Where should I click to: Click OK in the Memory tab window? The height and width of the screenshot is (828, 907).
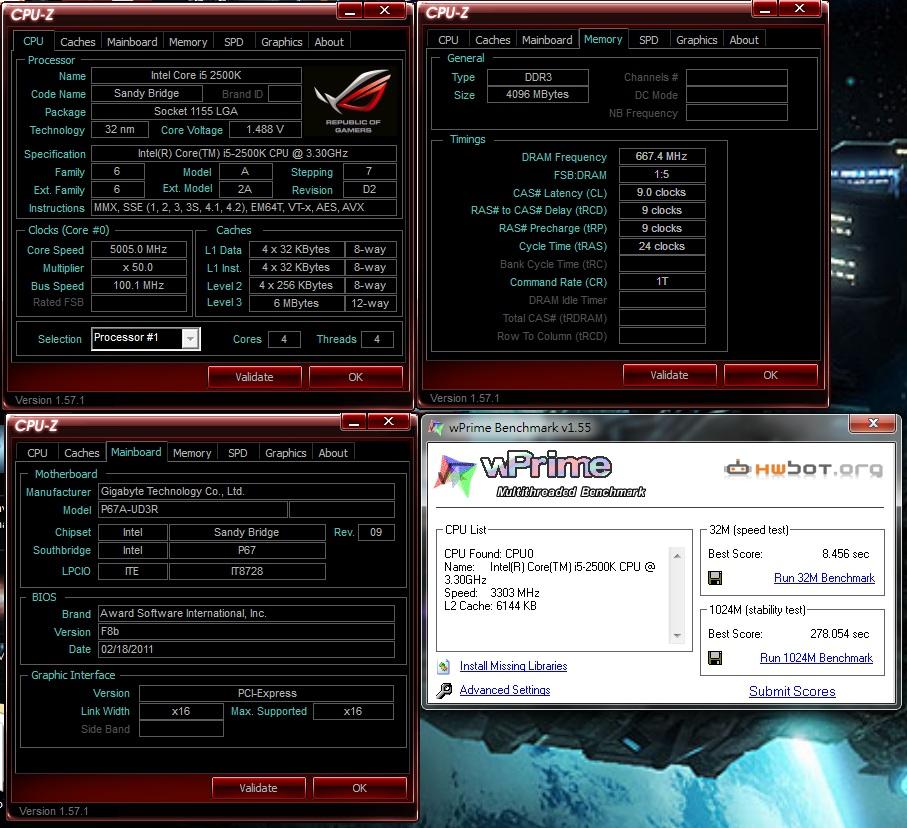[x=770, y=375]
